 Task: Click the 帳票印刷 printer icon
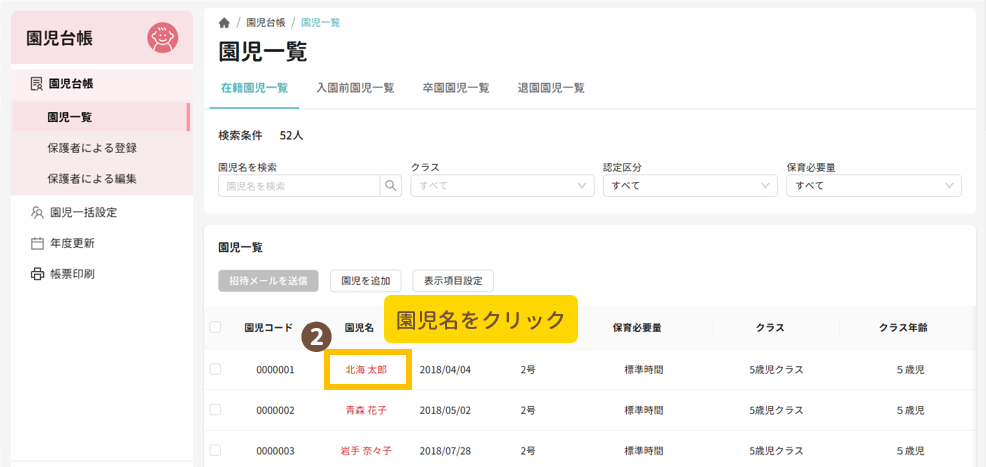(37, 274)
